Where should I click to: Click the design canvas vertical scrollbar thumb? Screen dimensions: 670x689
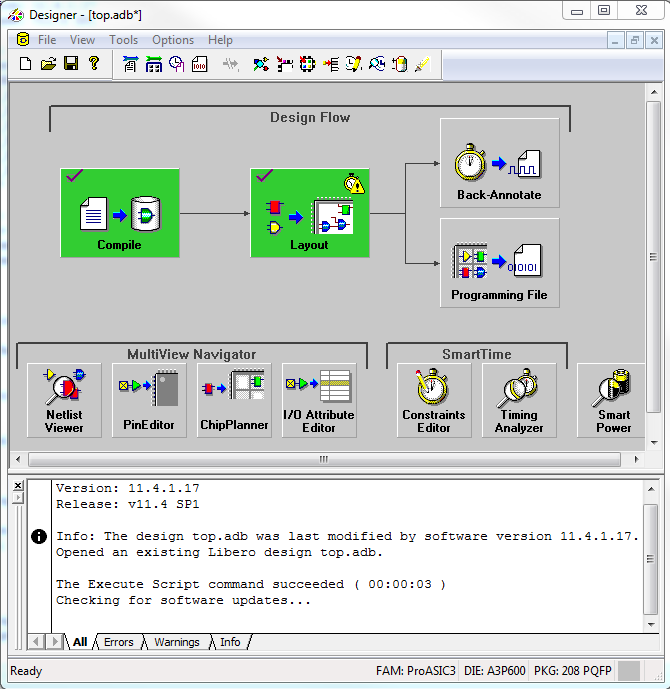point(654,257)
